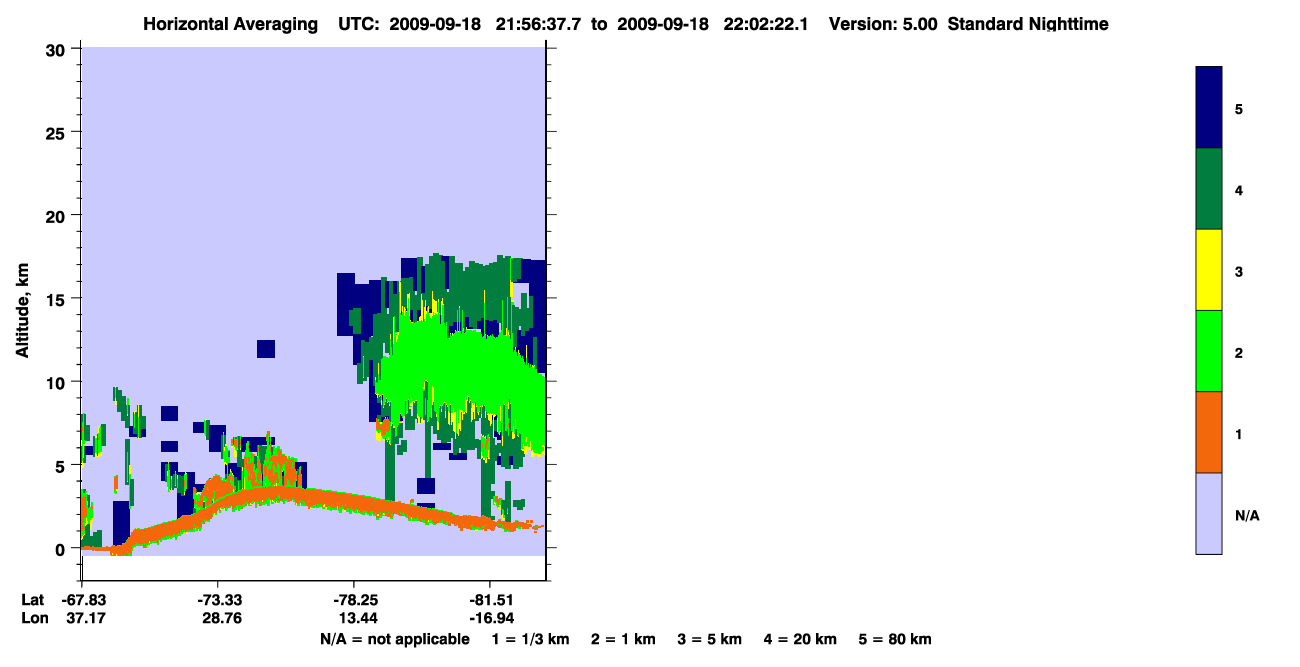Click the latitude value -81.51
The height and width of the screenshot is (667, 1300).
click(x=490, y=600)
